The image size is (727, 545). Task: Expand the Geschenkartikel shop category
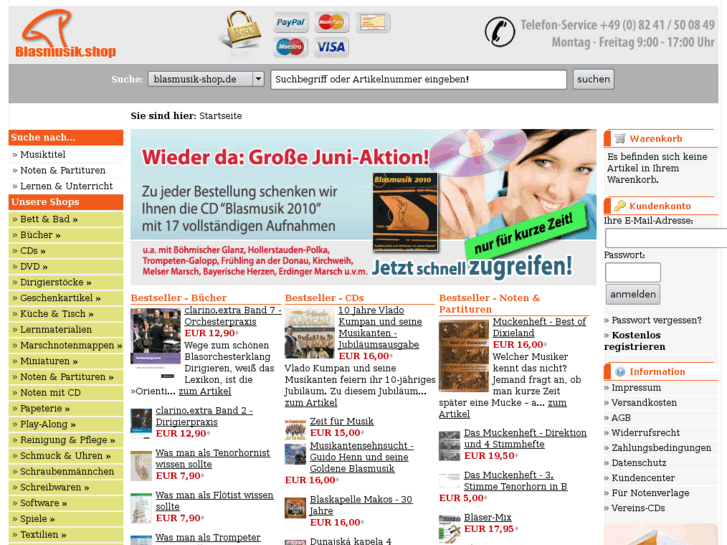(x=66, y=298)
